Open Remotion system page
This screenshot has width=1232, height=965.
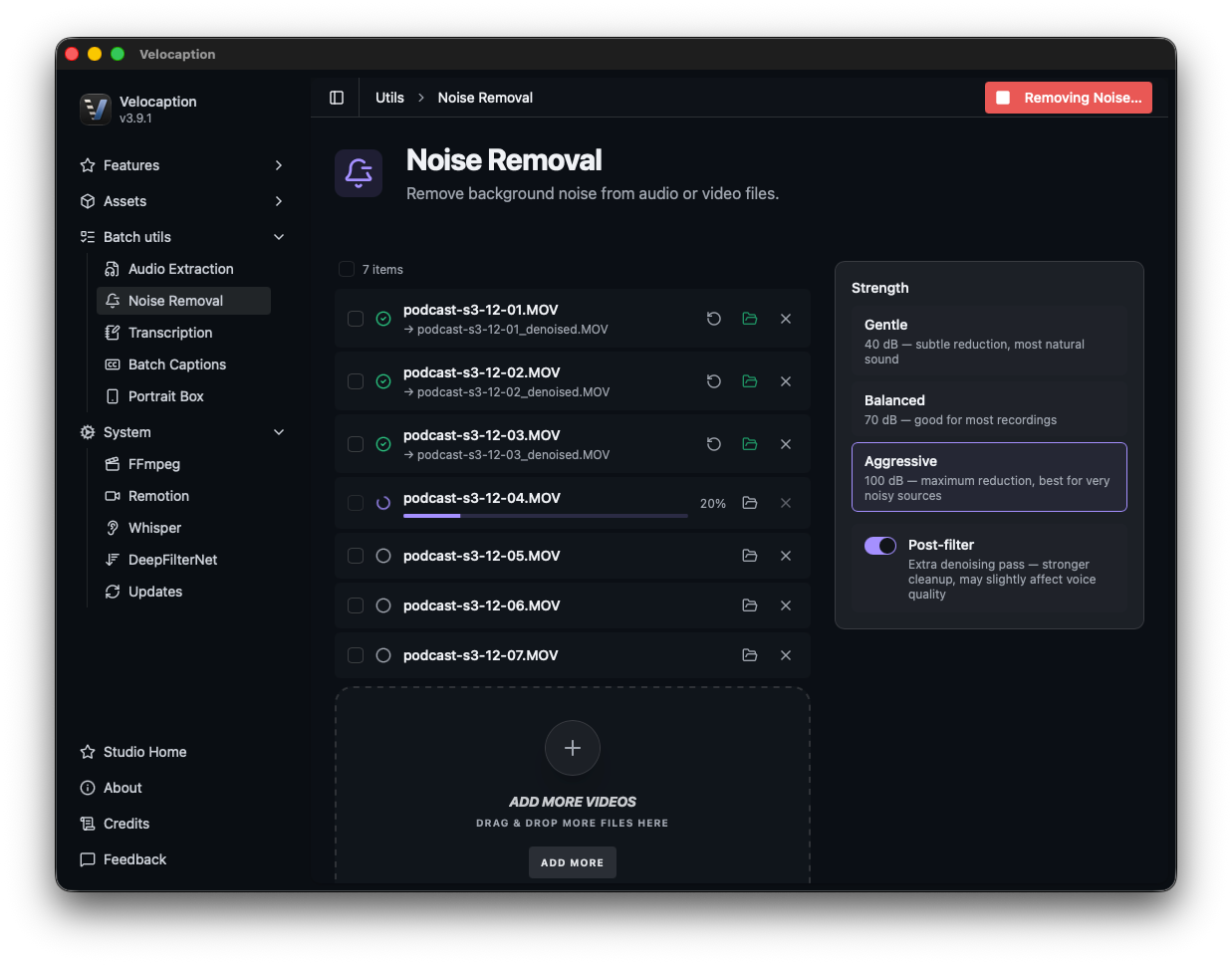(x=183, y=496)
